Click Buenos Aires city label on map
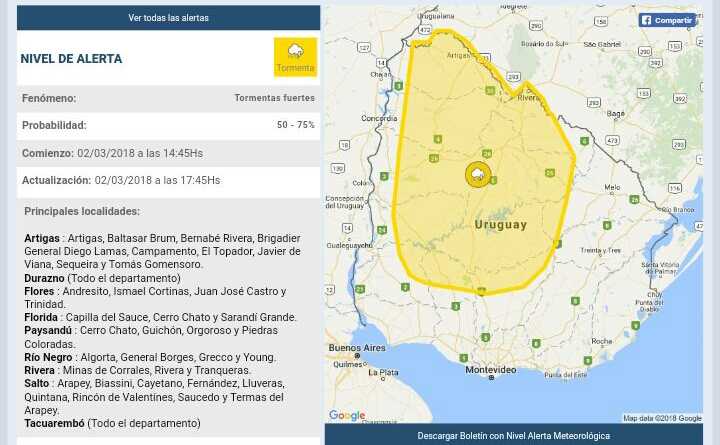The width and height of the screenshot is (720, 445). [x=357, y=346]
